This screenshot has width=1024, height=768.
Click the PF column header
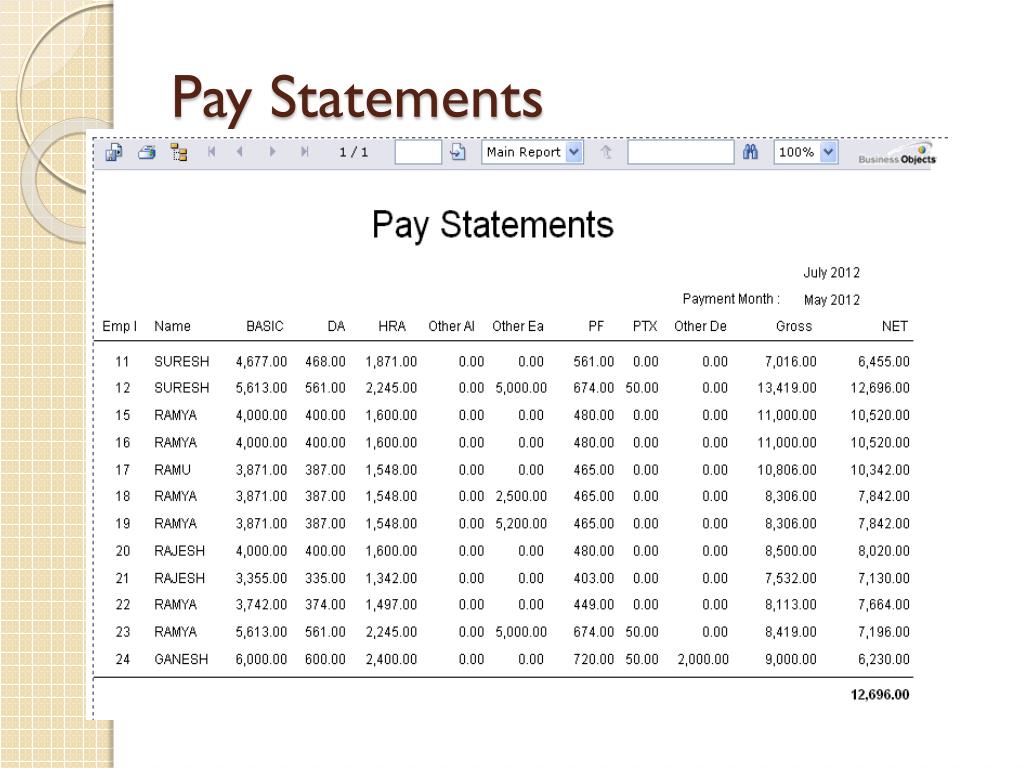pyautogui.click(x=596, y=326)
